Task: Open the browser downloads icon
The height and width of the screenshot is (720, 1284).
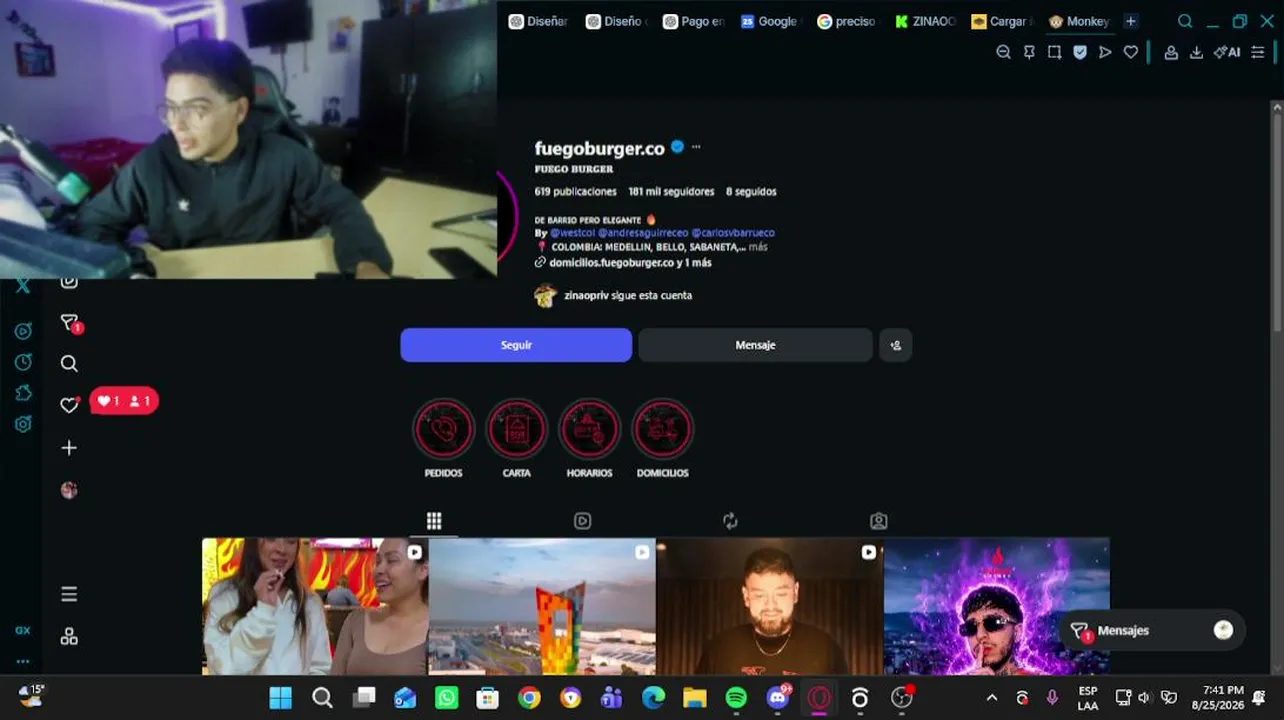Action: click(x=1196, y=52)
